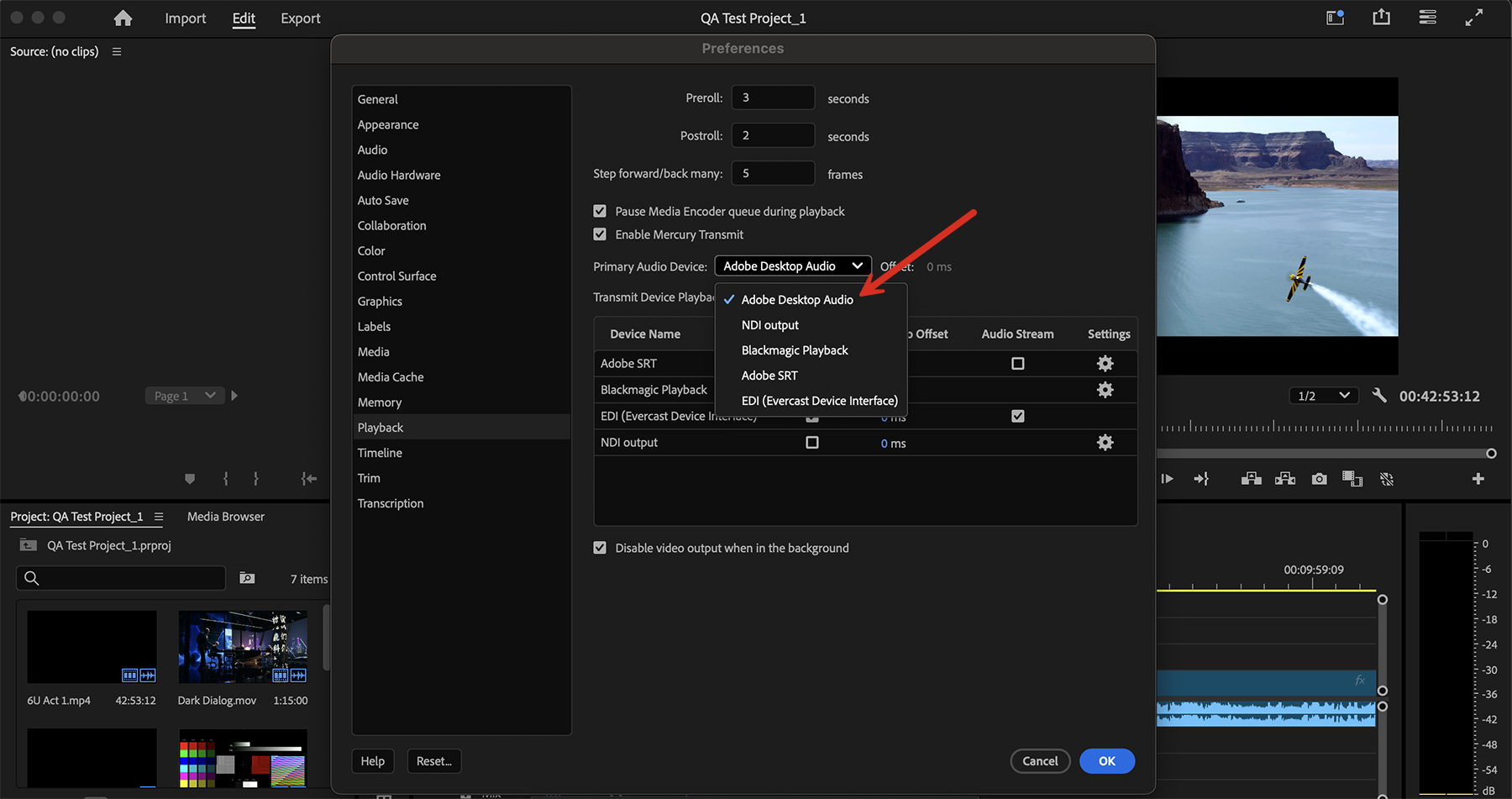Go to the Home screen icon
The image size is (1512, 799).
[x=123, y=18]
